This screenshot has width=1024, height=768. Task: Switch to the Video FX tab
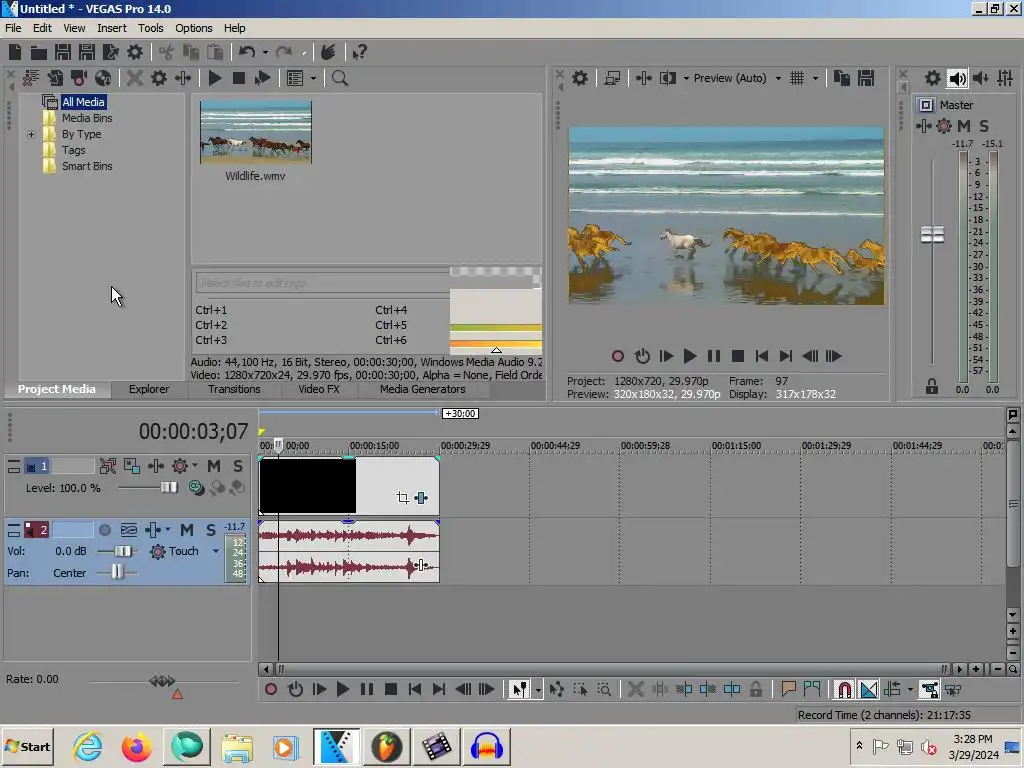[319, 389]
